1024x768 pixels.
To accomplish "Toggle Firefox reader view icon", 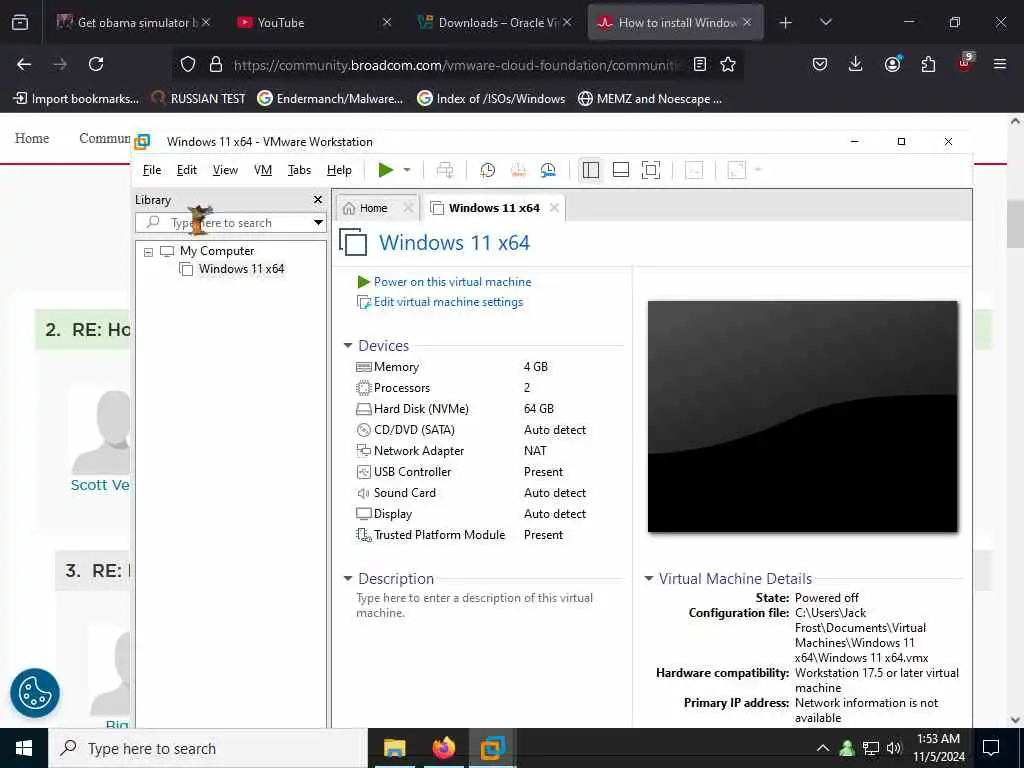I will click(699, 64).
